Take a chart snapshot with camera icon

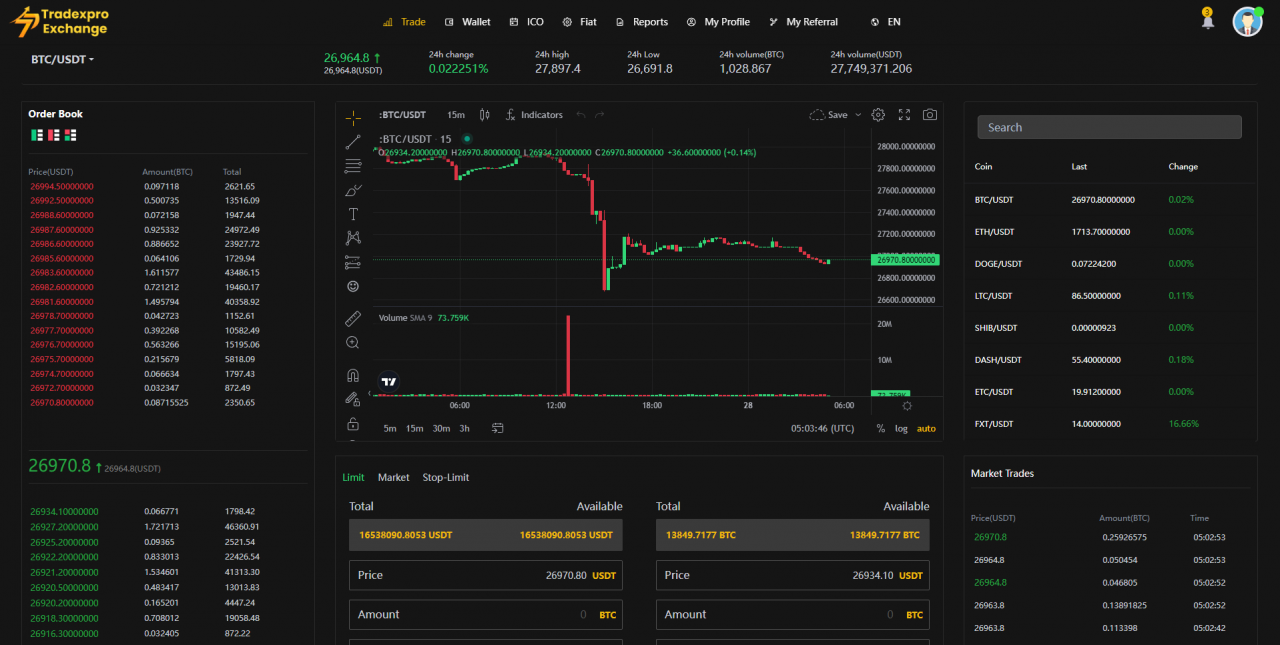[x=930, y=115]
